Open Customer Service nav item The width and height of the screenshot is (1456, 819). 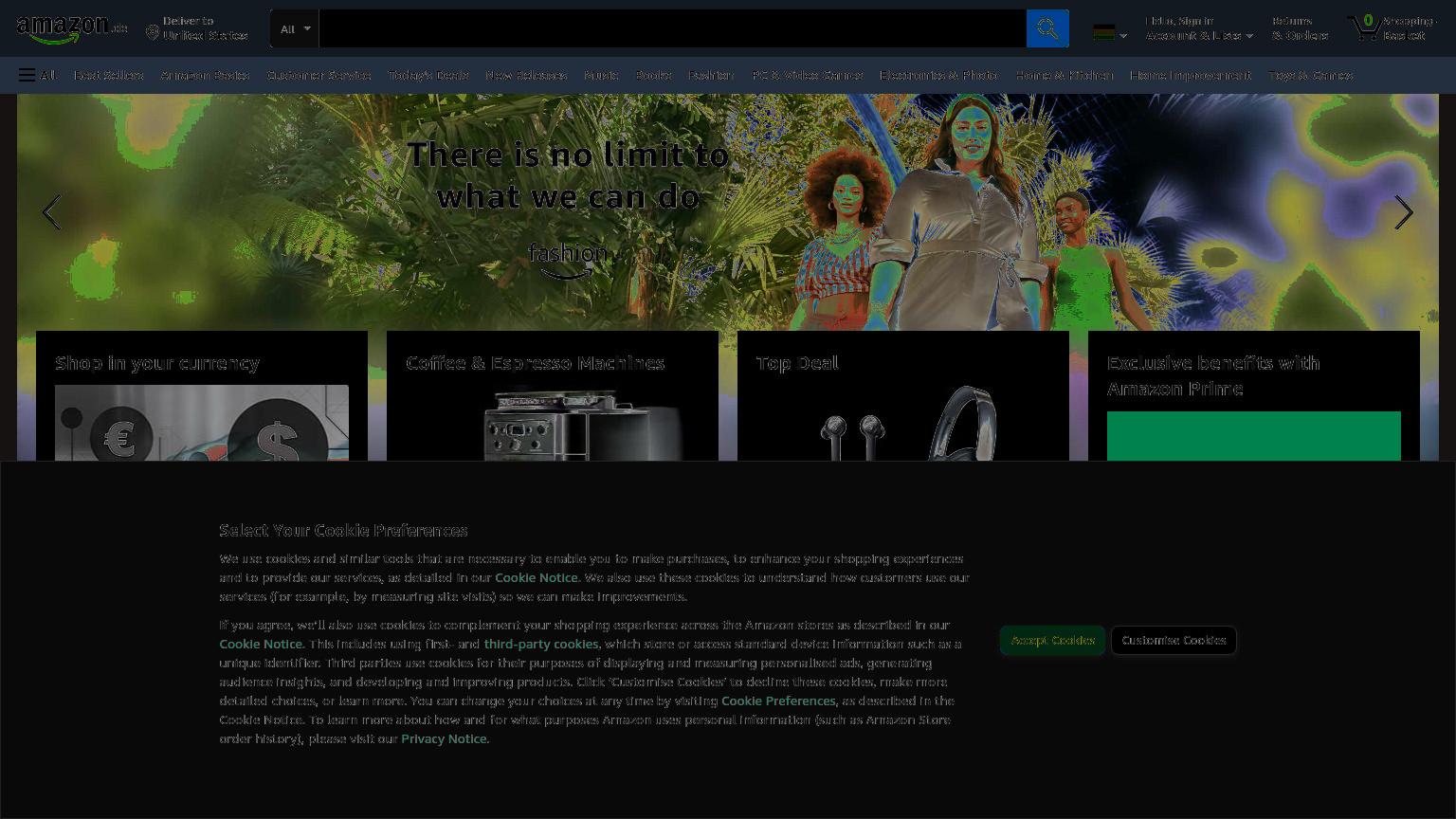318,75
